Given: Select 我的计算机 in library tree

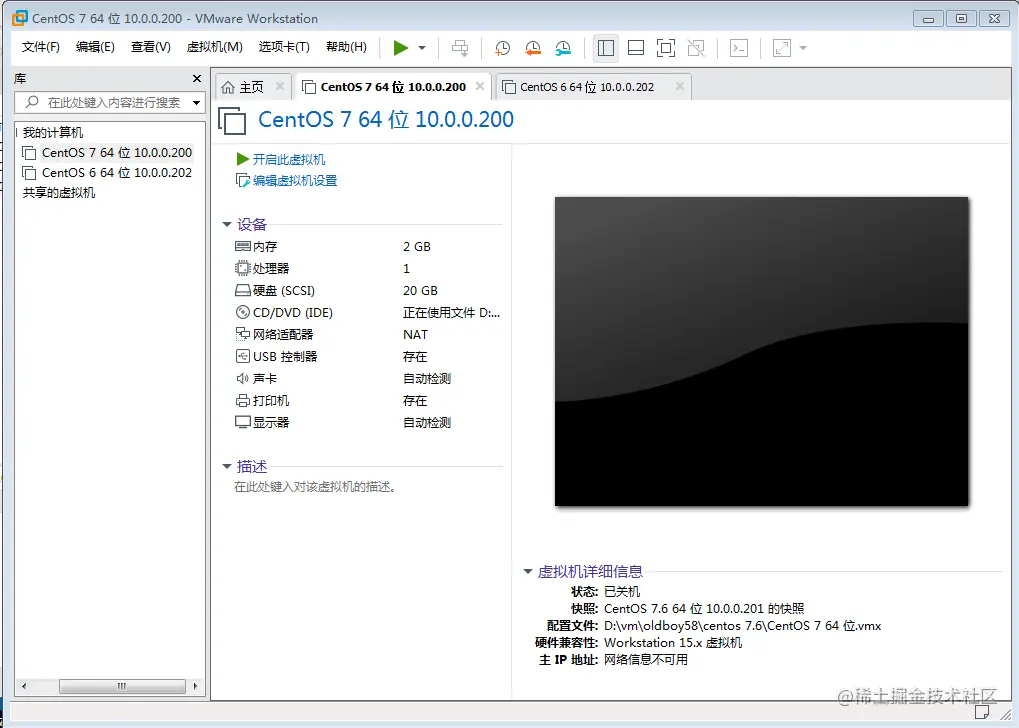Looking at the screenshot, I should coord(53,133).
